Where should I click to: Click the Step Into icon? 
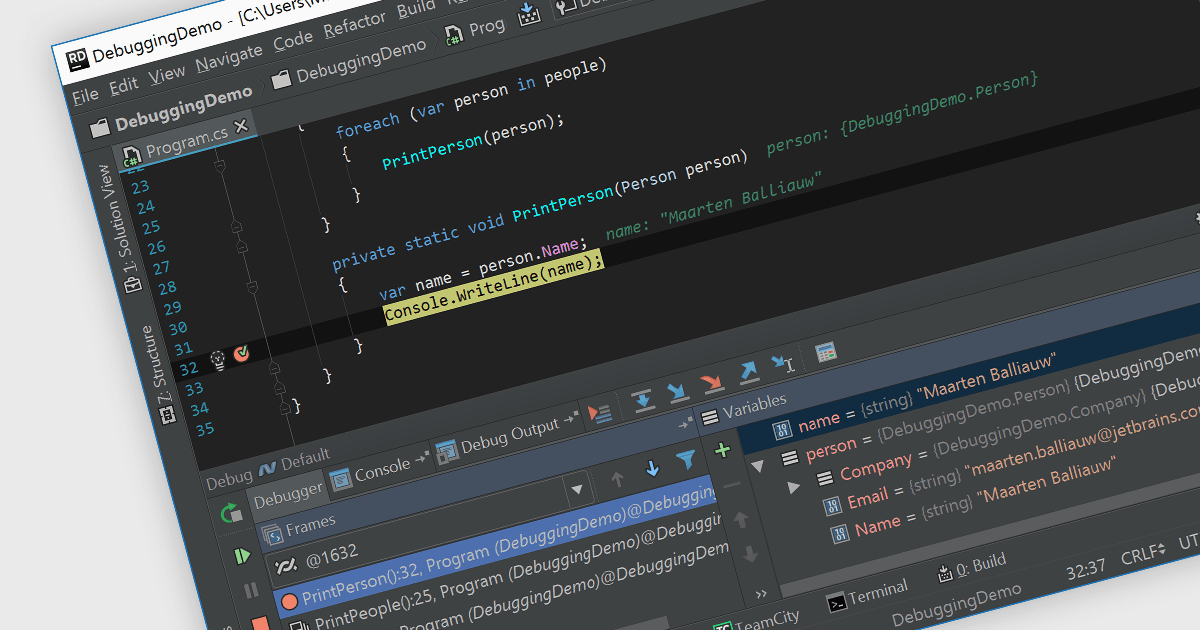tap(679, 392)
